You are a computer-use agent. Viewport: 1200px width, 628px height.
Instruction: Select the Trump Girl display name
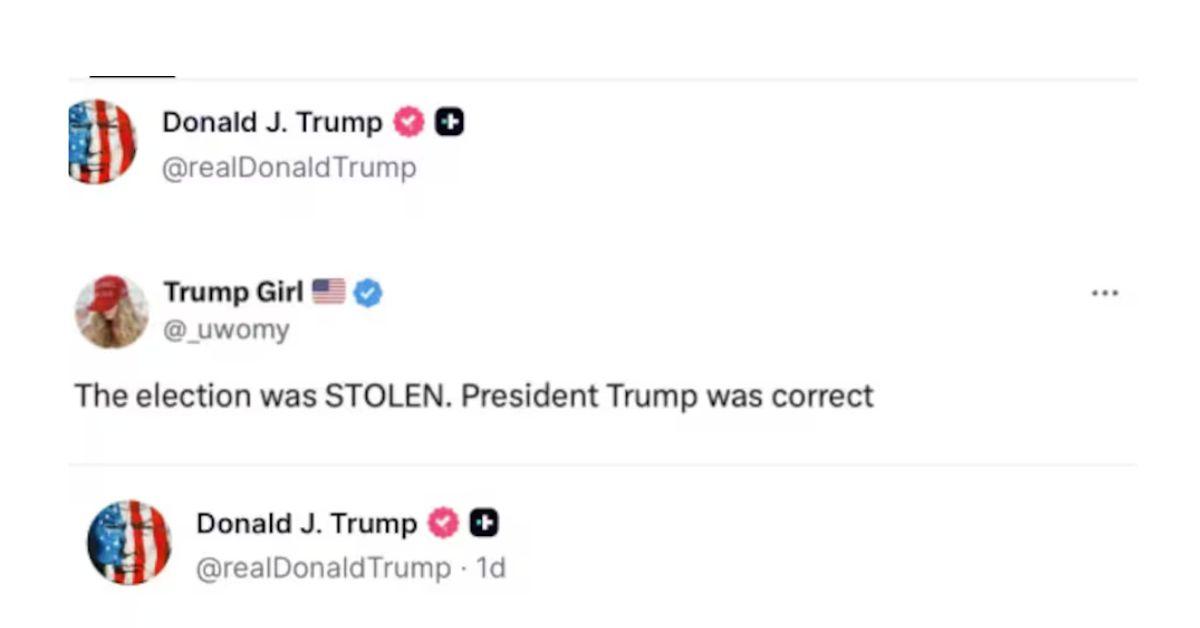233,292
